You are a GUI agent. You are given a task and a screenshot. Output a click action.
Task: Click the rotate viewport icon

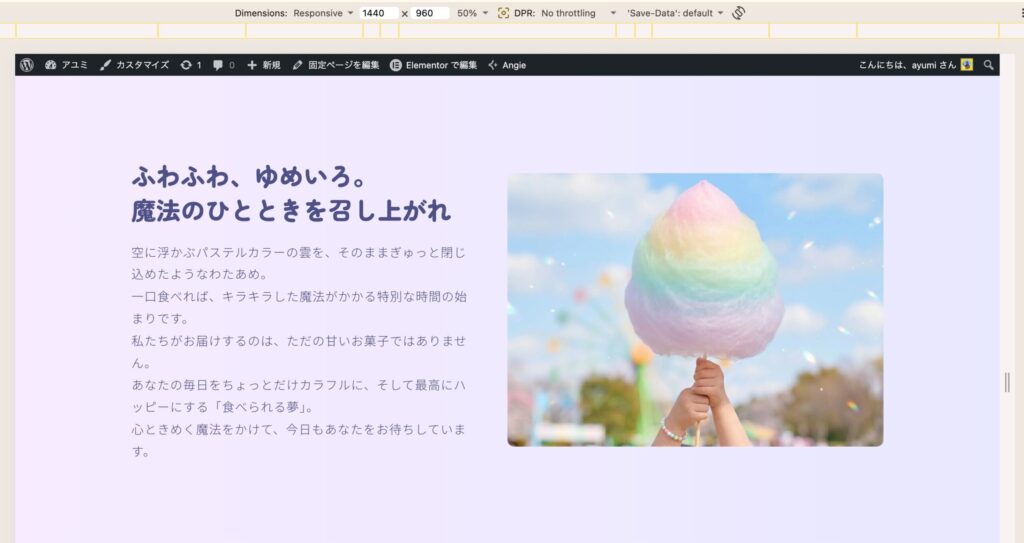739,13
